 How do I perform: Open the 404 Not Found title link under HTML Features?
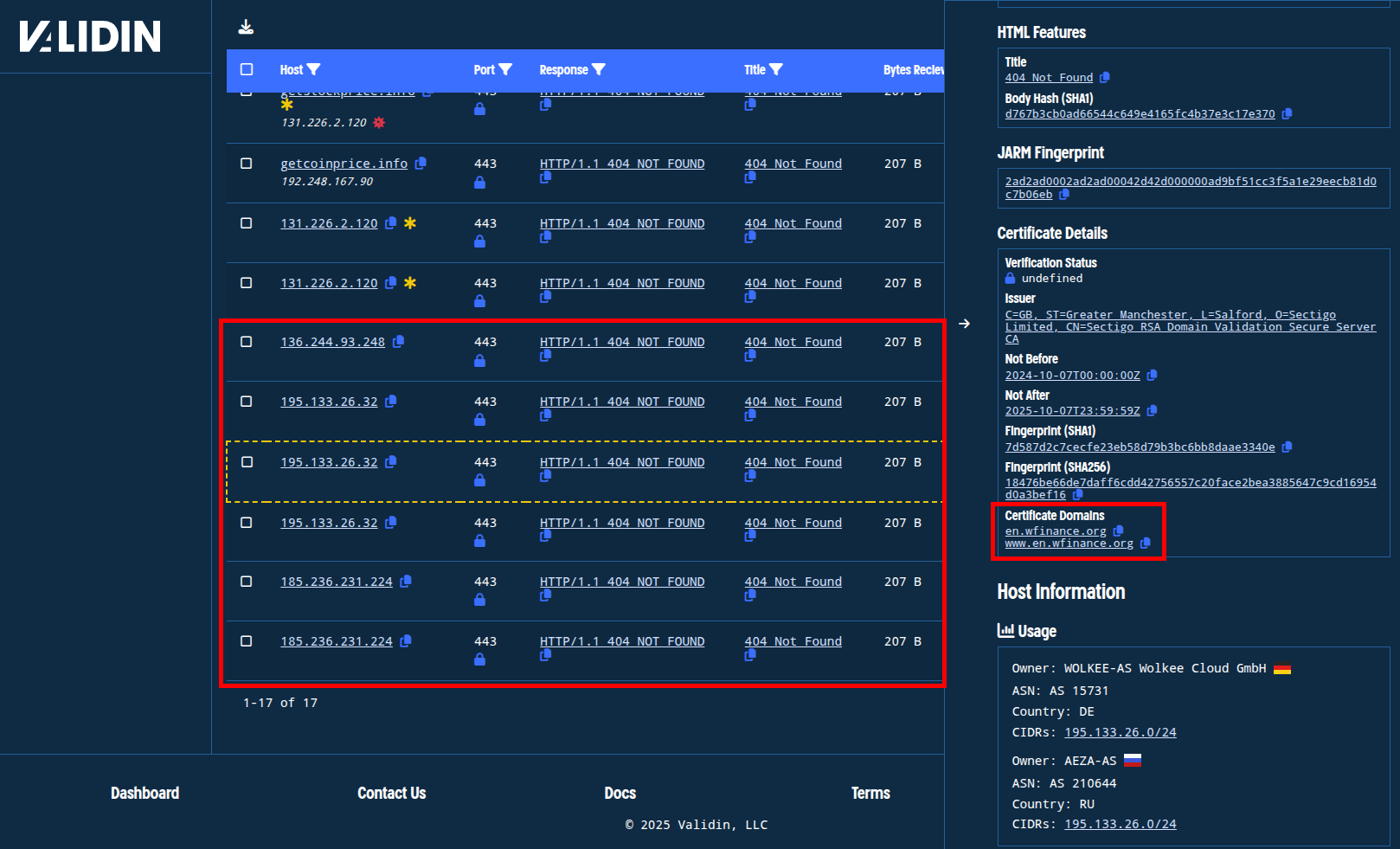coord(1049,77)
